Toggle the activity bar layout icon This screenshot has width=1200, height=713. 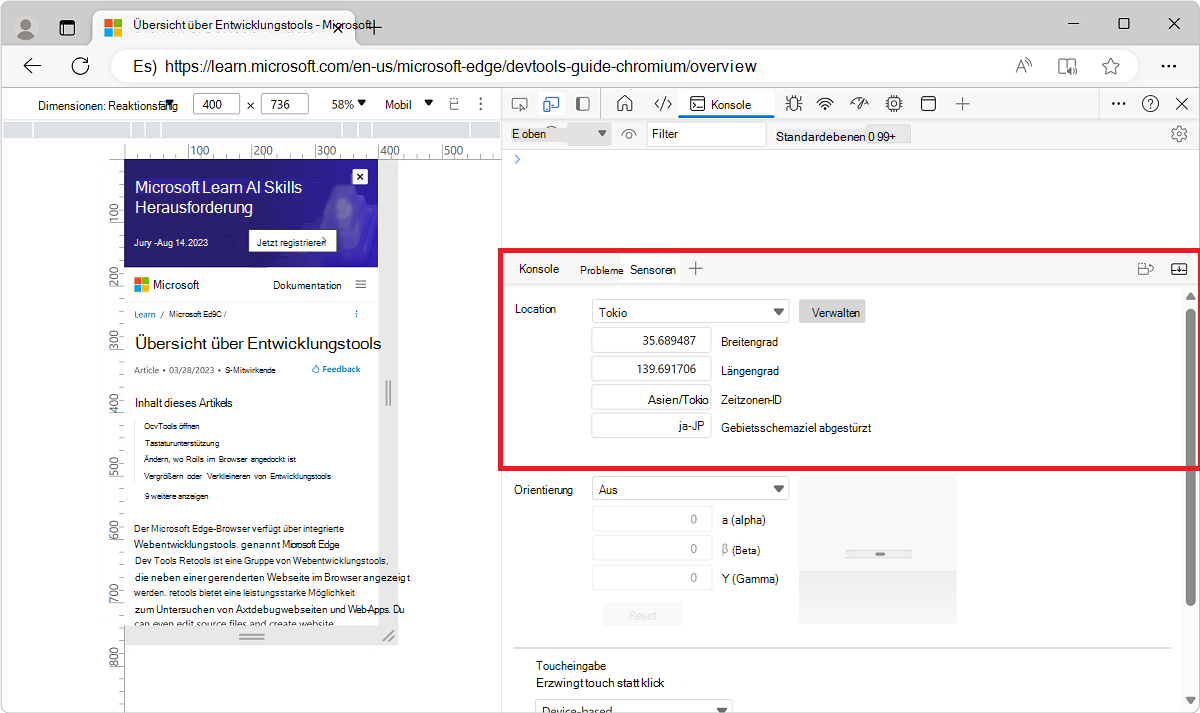pyautogui.click(x=583, y=103)
